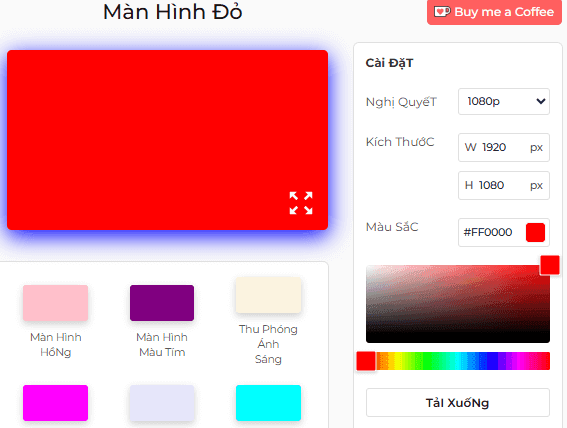The height and width of the screenshot is (428, 567).
Task: Click the saturation-brightness gradient picker area
Action: coord(458,304)
